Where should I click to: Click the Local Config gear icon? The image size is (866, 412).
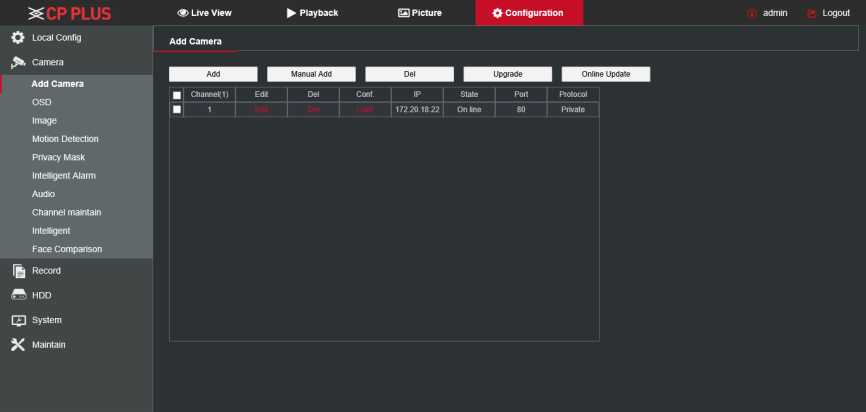point(17,38)
